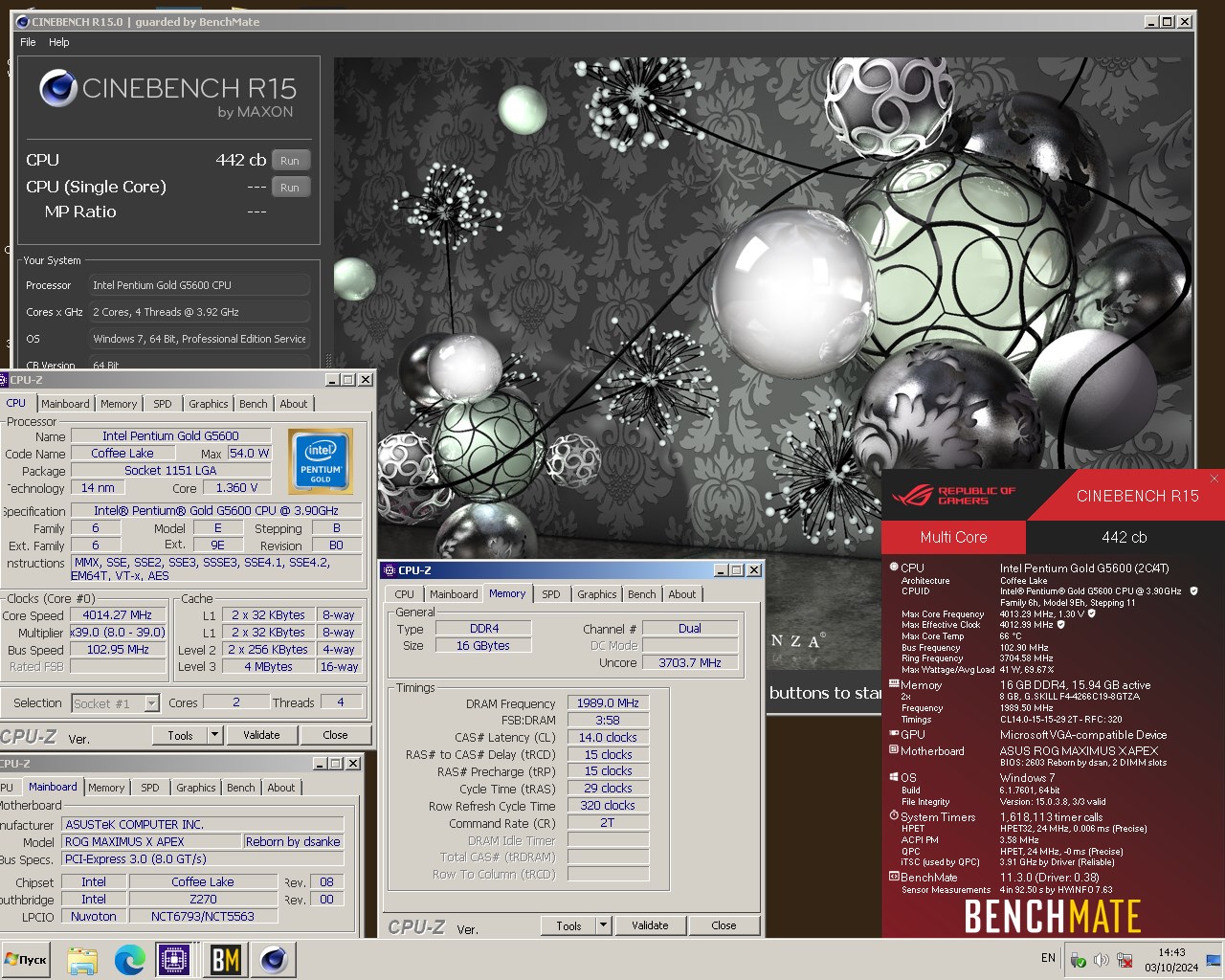
Task: Click the Uncore value 3703.7 MHz
Action: click(x=690, y=662)
